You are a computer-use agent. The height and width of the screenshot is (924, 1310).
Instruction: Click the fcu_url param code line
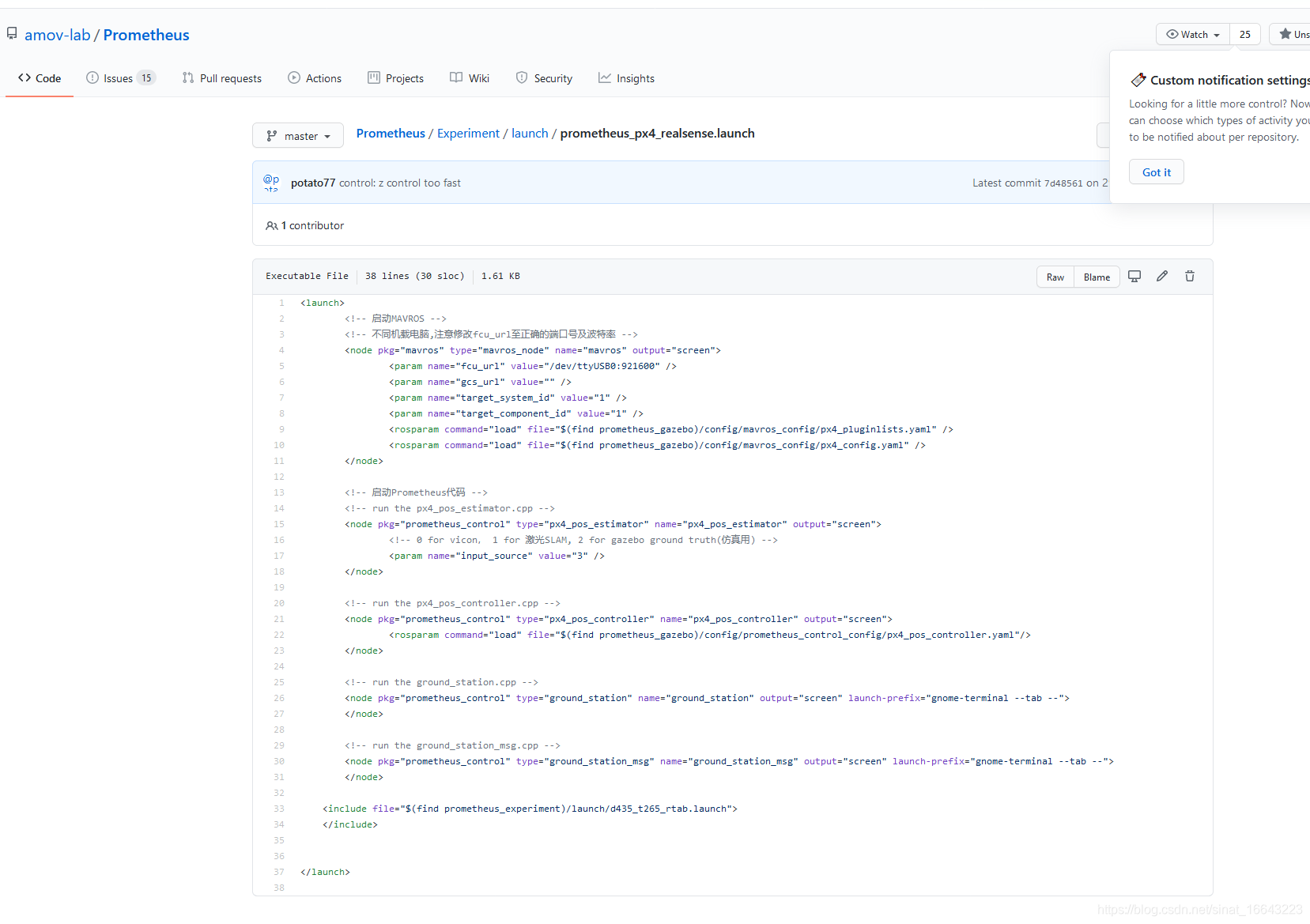click(x=533, y=366)
